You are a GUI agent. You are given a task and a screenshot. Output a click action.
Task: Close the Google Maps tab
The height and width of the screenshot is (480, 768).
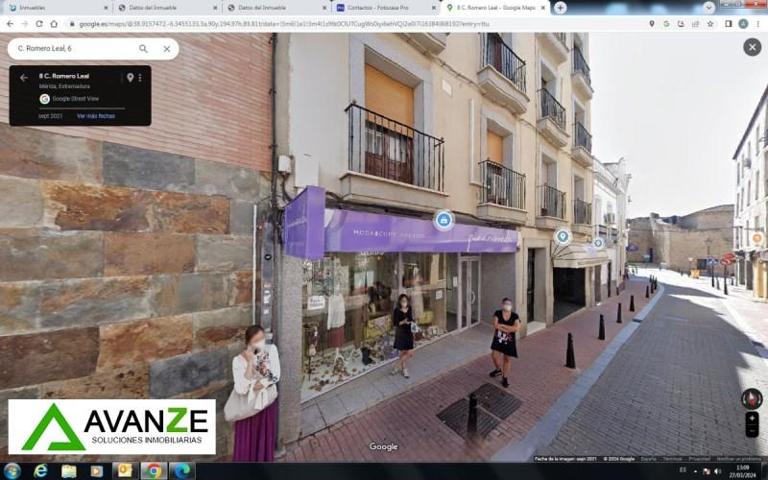pyautogui.click(x=543, y=8)
